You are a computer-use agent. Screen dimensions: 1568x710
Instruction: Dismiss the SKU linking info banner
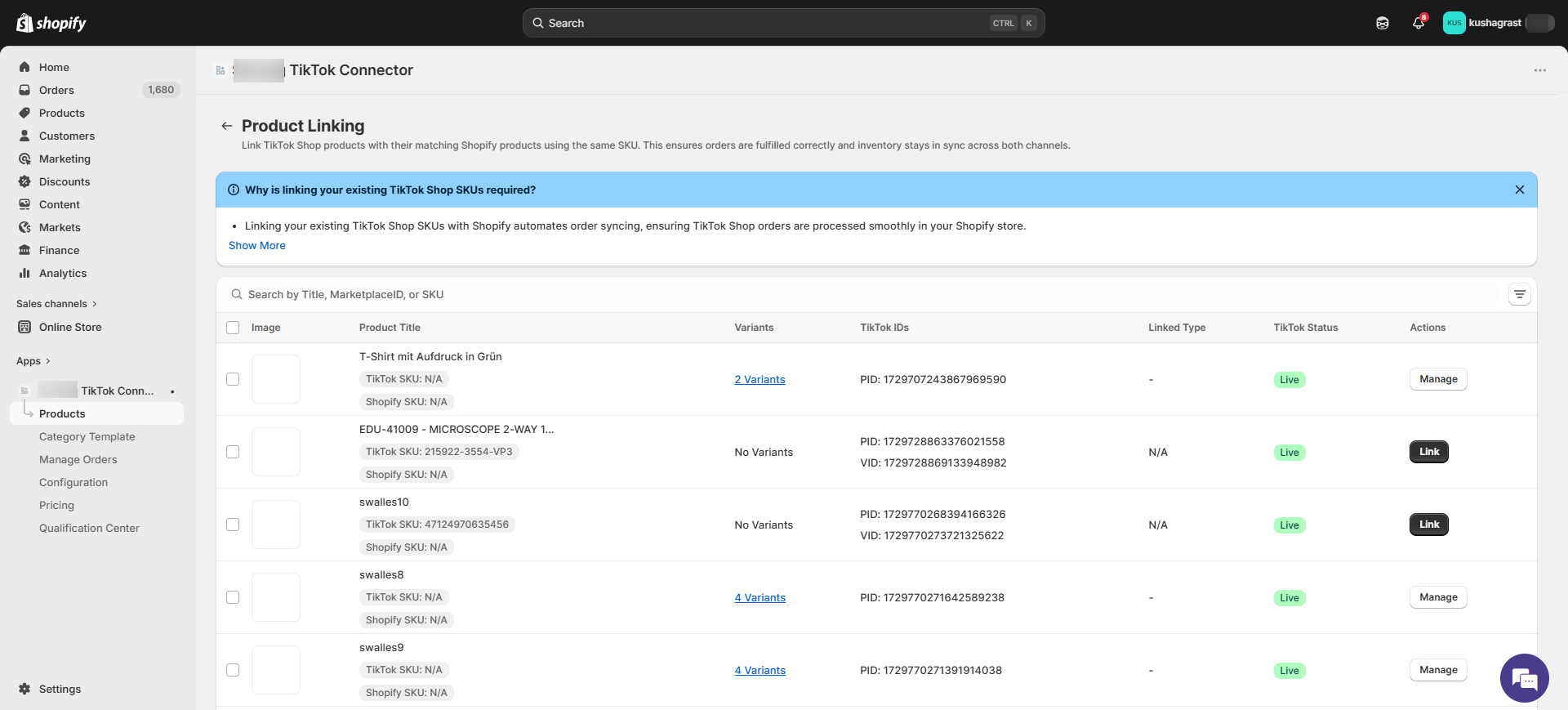(x=1519, y=190)
